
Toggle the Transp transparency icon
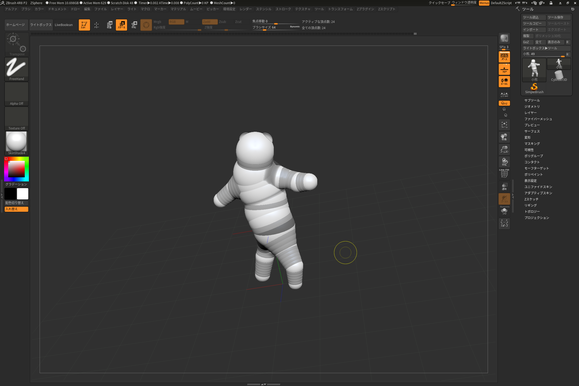click(504, 187)
